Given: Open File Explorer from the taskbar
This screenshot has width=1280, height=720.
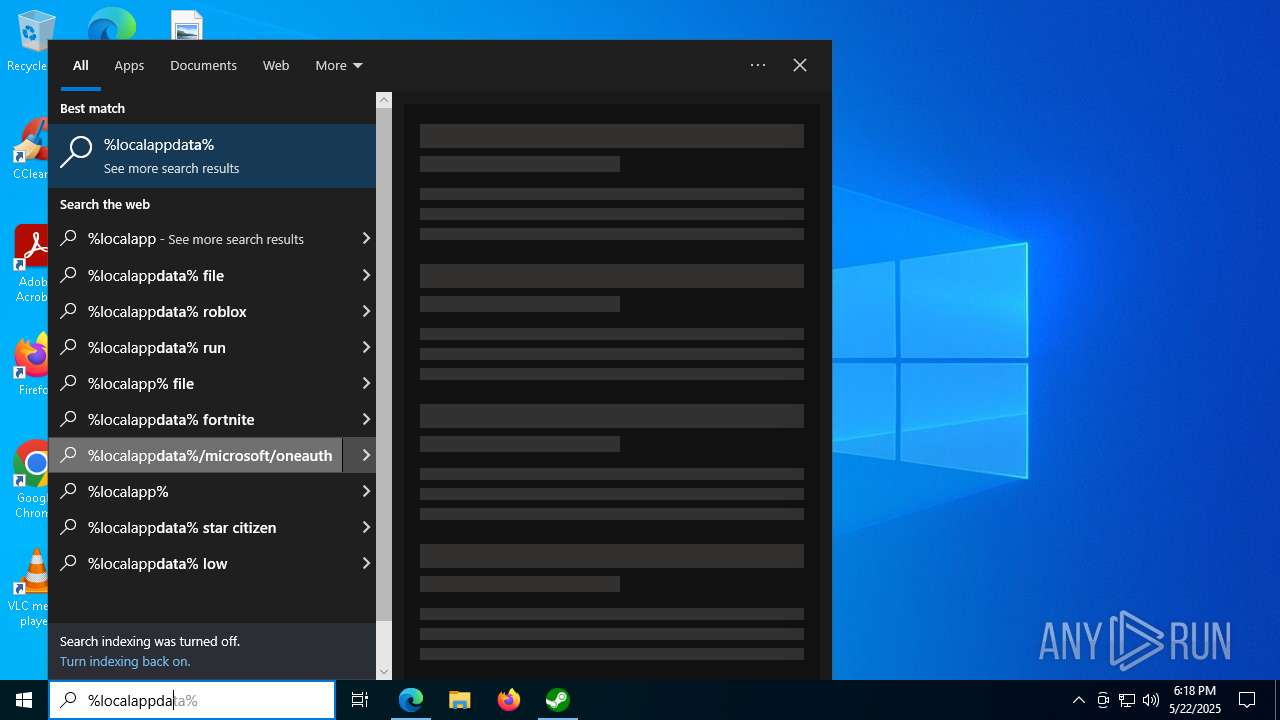Looking at the screenshot, I should pos(460,700).
